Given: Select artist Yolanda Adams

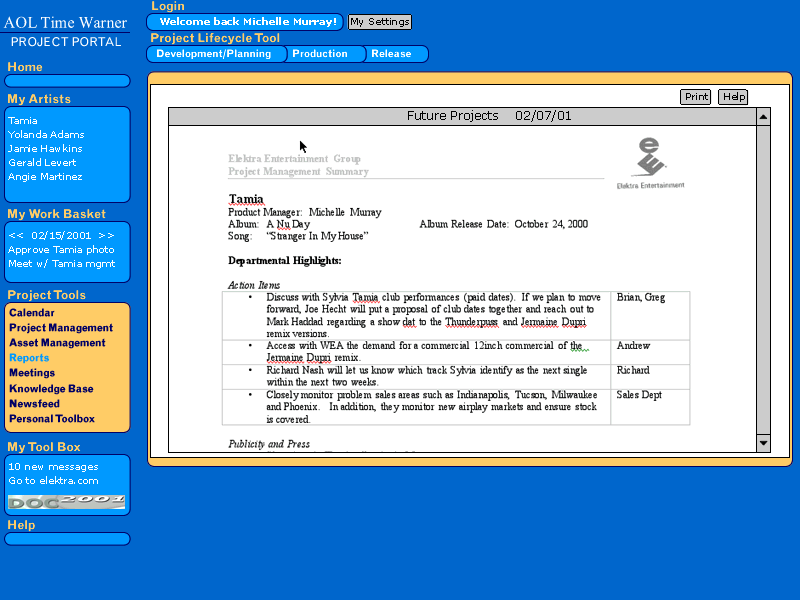Looking at the screenshot, I should coord(45,135).
